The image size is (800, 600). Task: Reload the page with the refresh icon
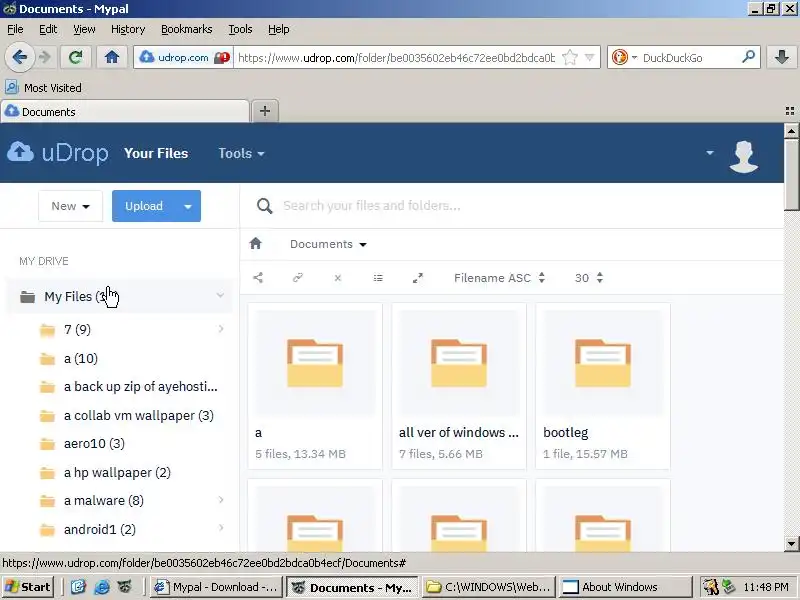76,57
